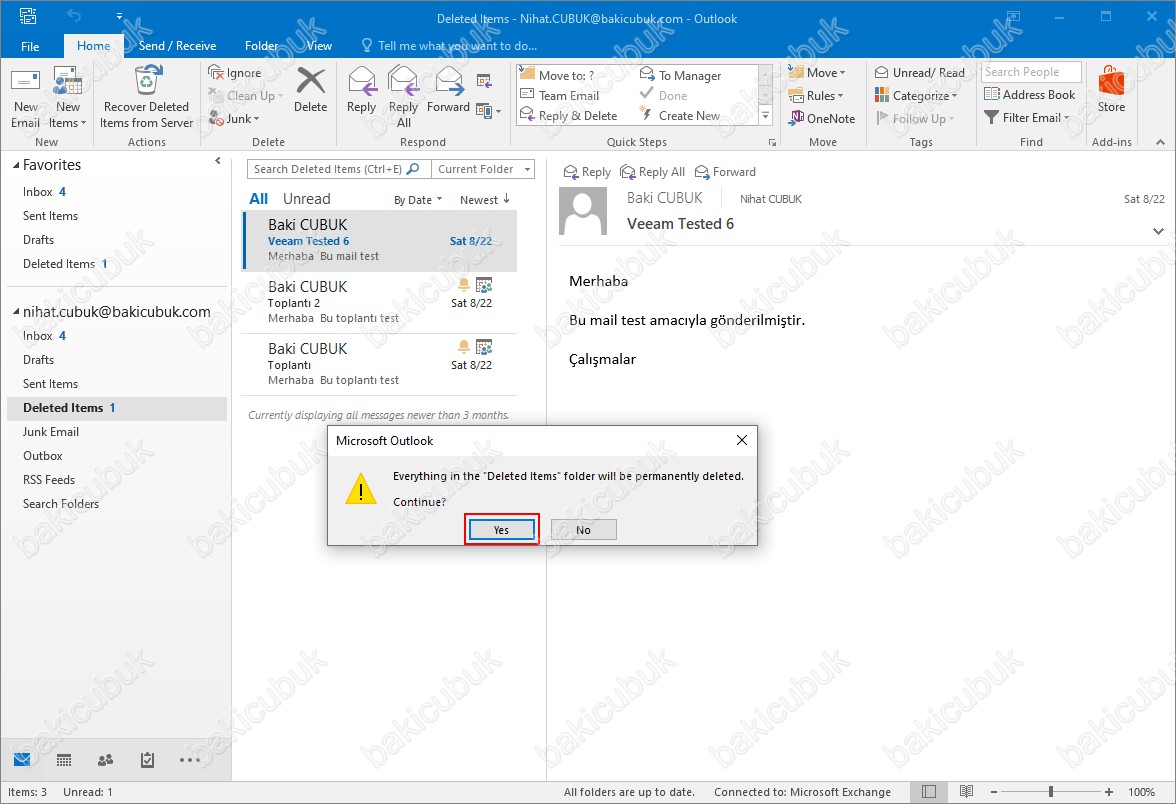Select the Reply & Delete quick step
This screenshot has height=804, width=1176.
(x=568, y=116)
